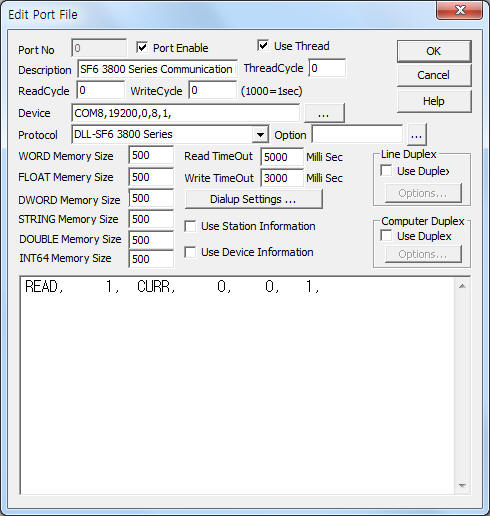Click the scroll up arrow in text area
490x516 pixels.
(462, 286)
